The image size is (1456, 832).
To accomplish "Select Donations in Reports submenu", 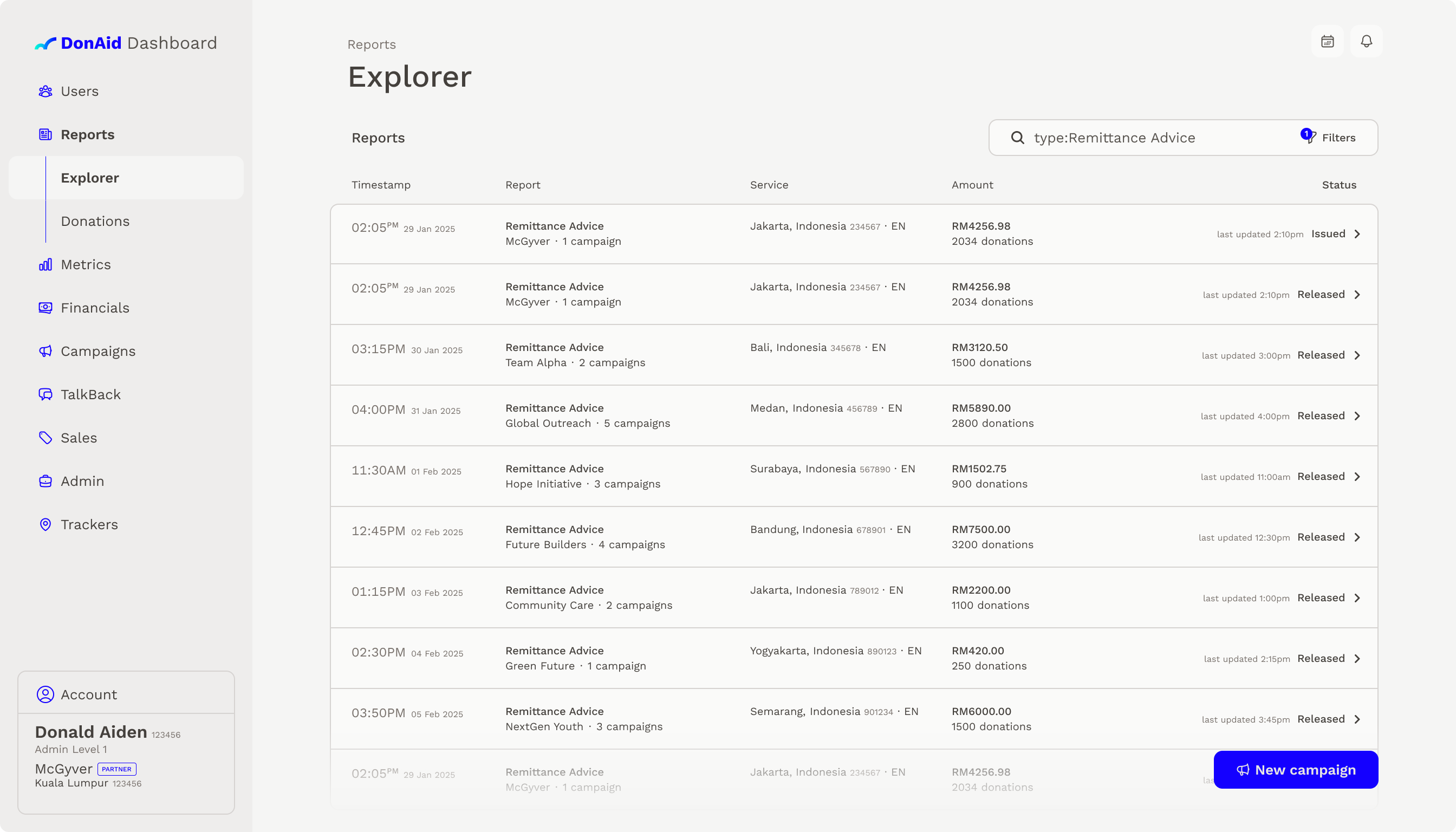I will [95, 221].
